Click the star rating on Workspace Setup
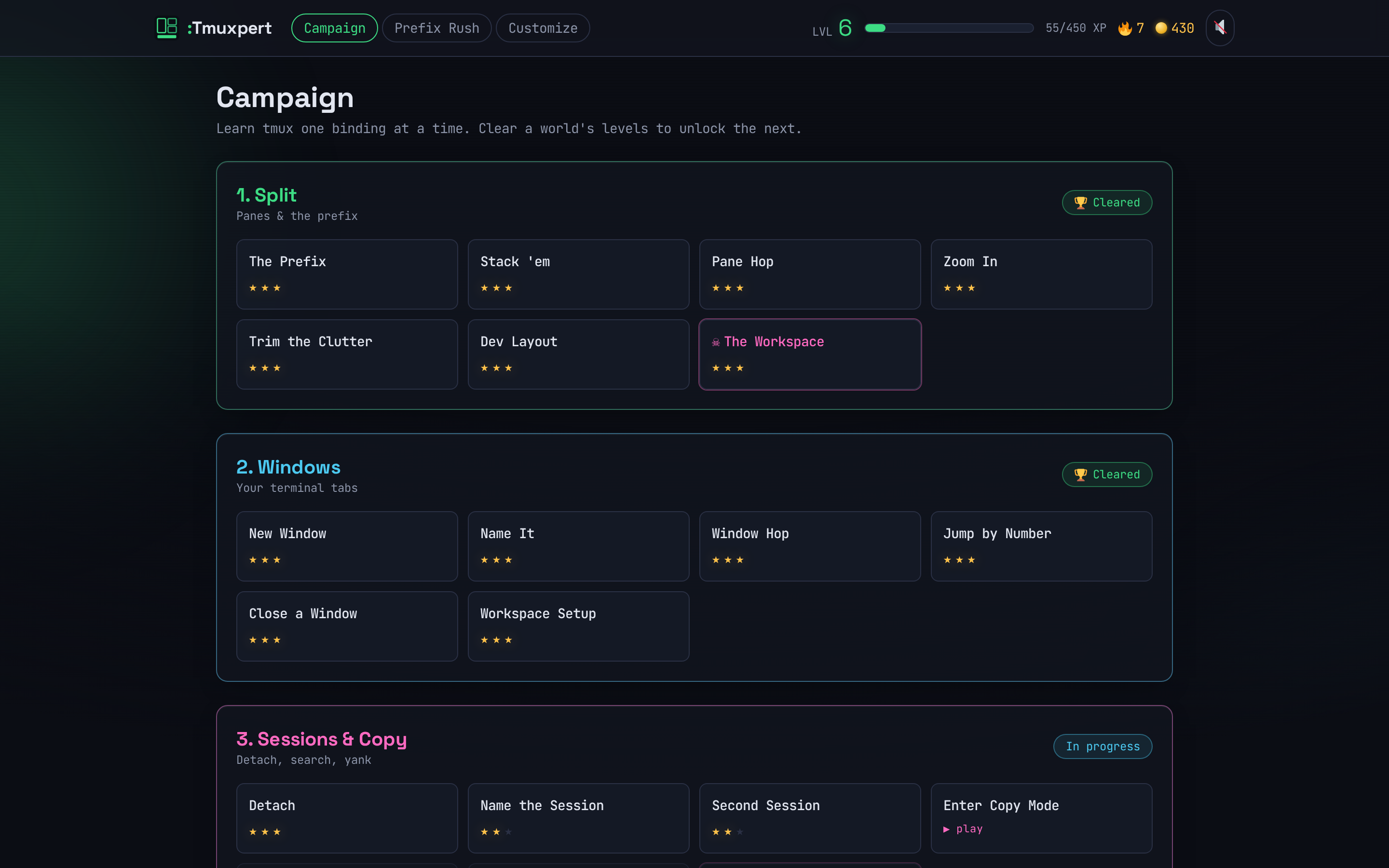 click(x=496, y=639)
